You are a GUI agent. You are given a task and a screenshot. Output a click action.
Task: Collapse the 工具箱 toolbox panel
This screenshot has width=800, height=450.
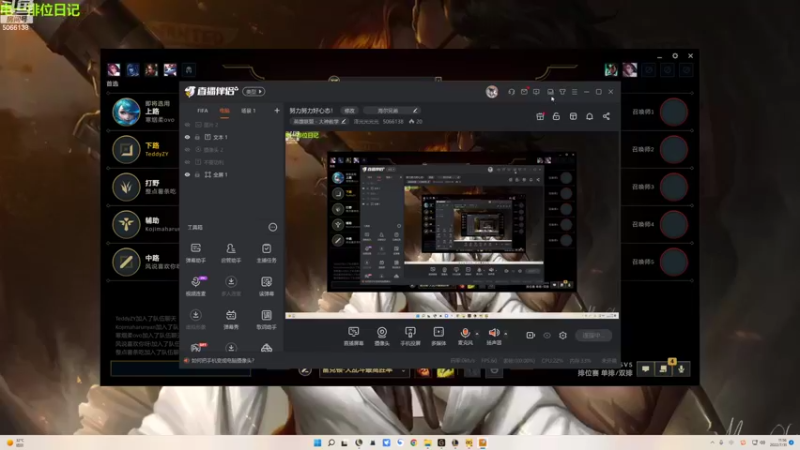click(x=273, y=227)
